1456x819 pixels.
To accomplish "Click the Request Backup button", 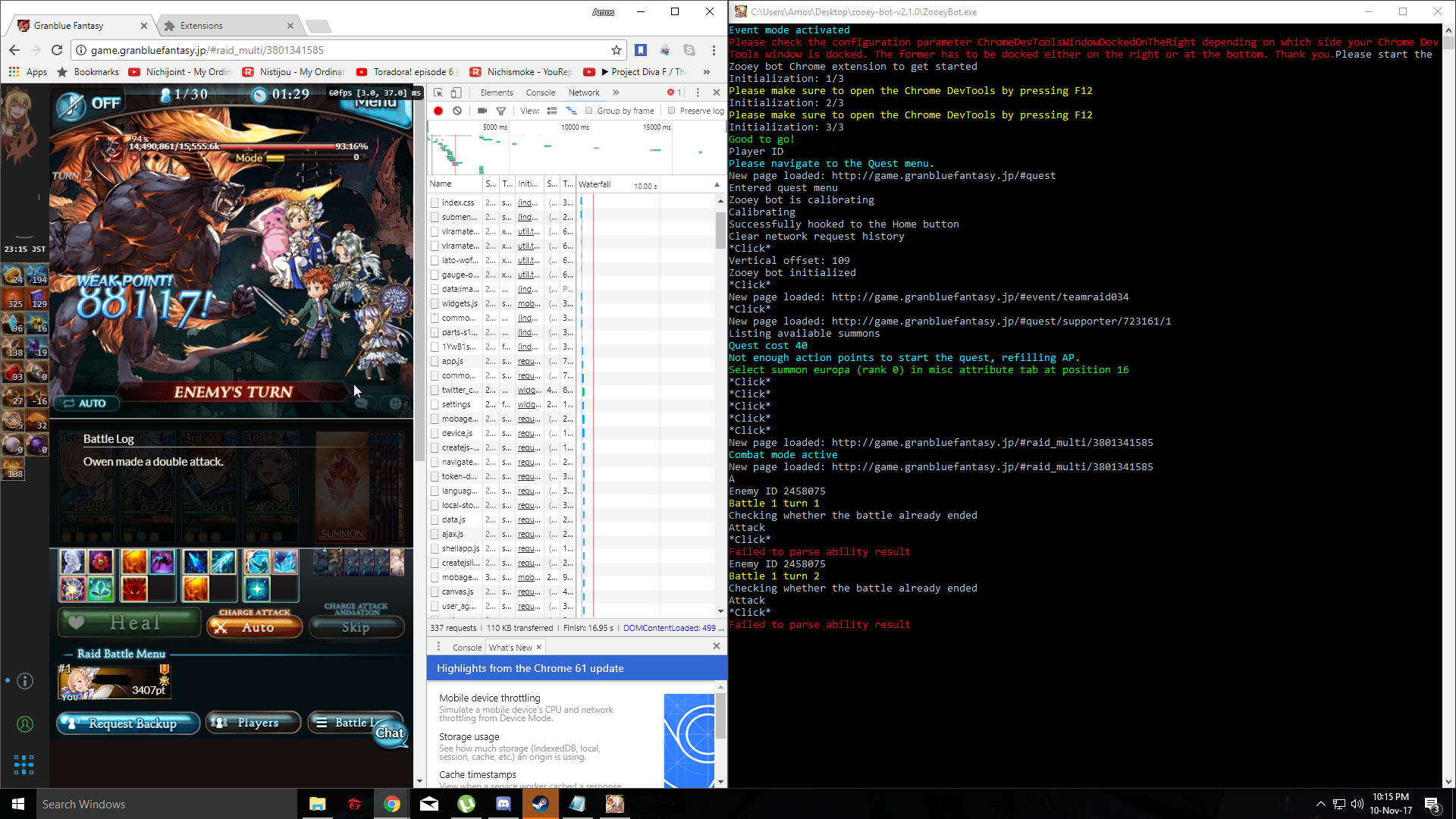I will (x=127, y=723).
